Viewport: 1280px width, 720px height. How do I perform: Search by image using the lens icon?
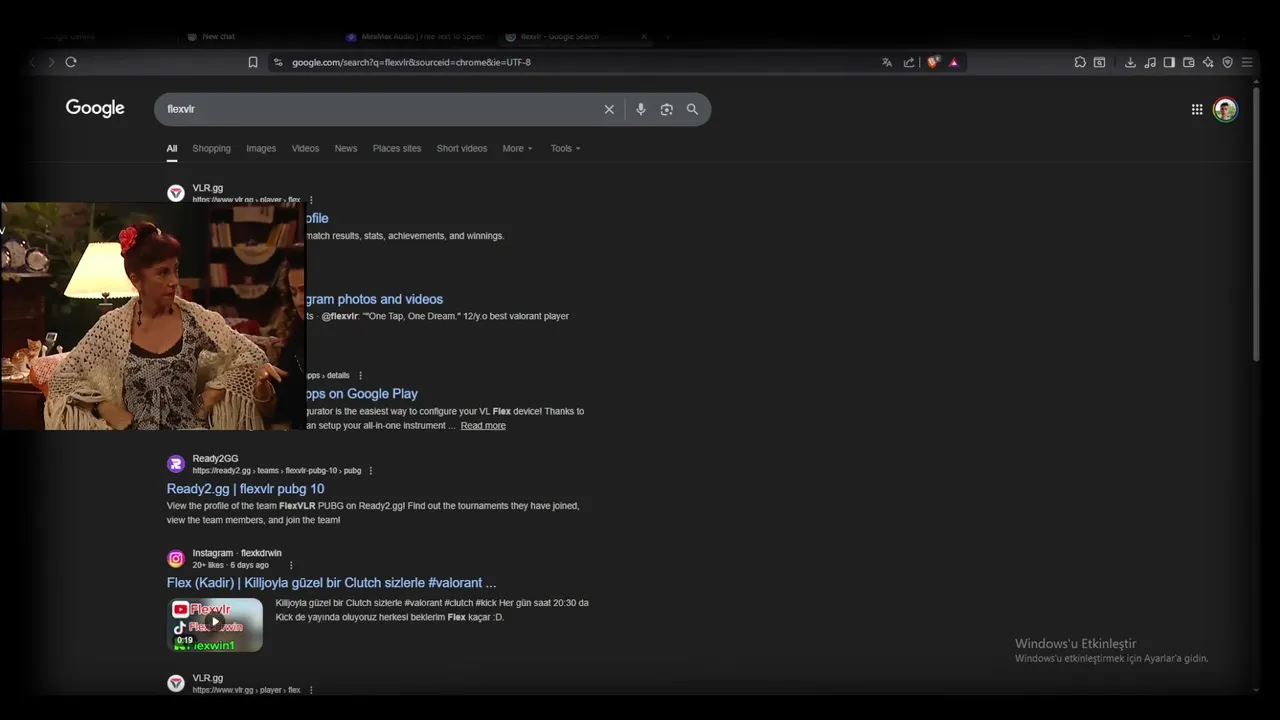[x=667, y=109]
